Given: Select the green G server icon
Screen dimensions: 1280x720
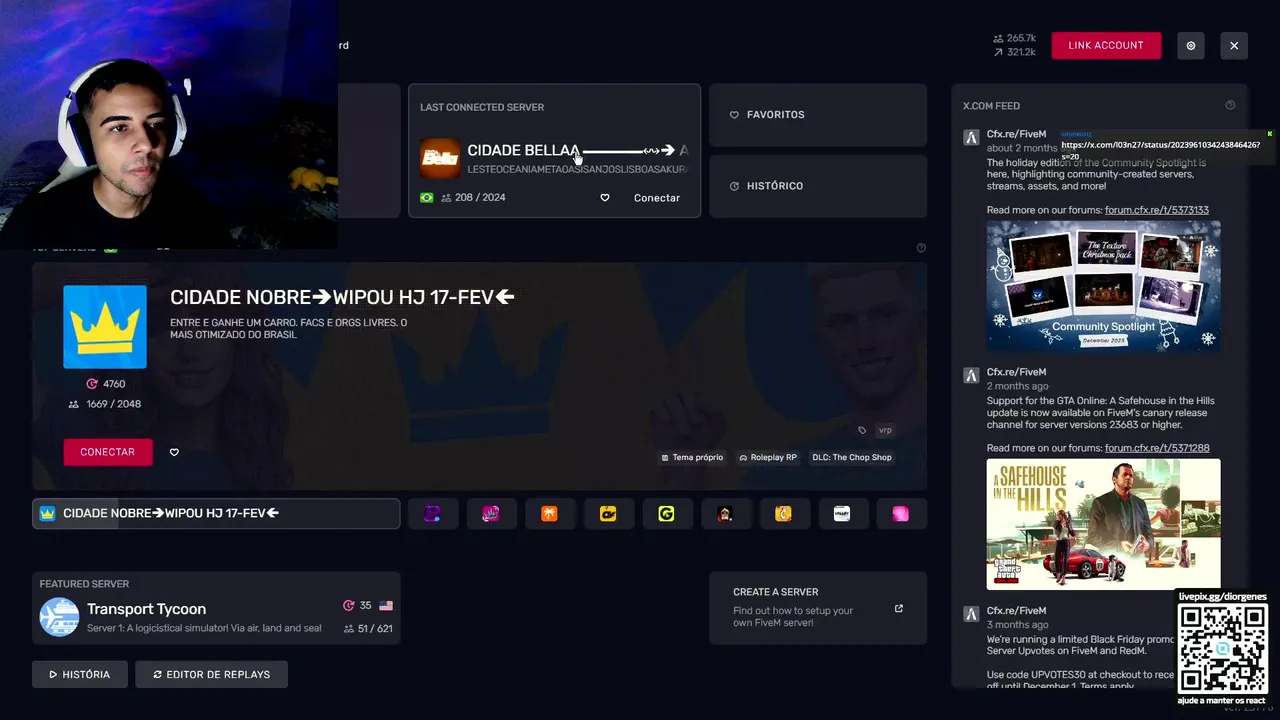Looking at the screenshot, I should click(667, 514).
